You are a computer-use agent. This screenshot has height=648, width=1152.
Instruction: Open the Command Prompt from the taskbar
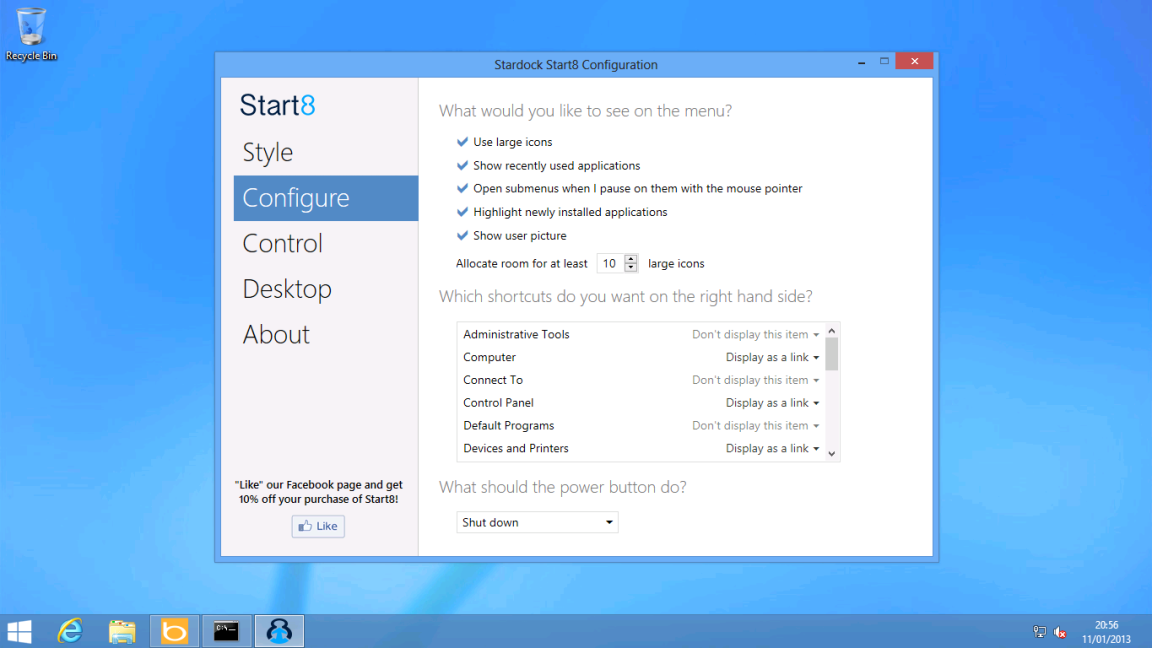[226, 631]
